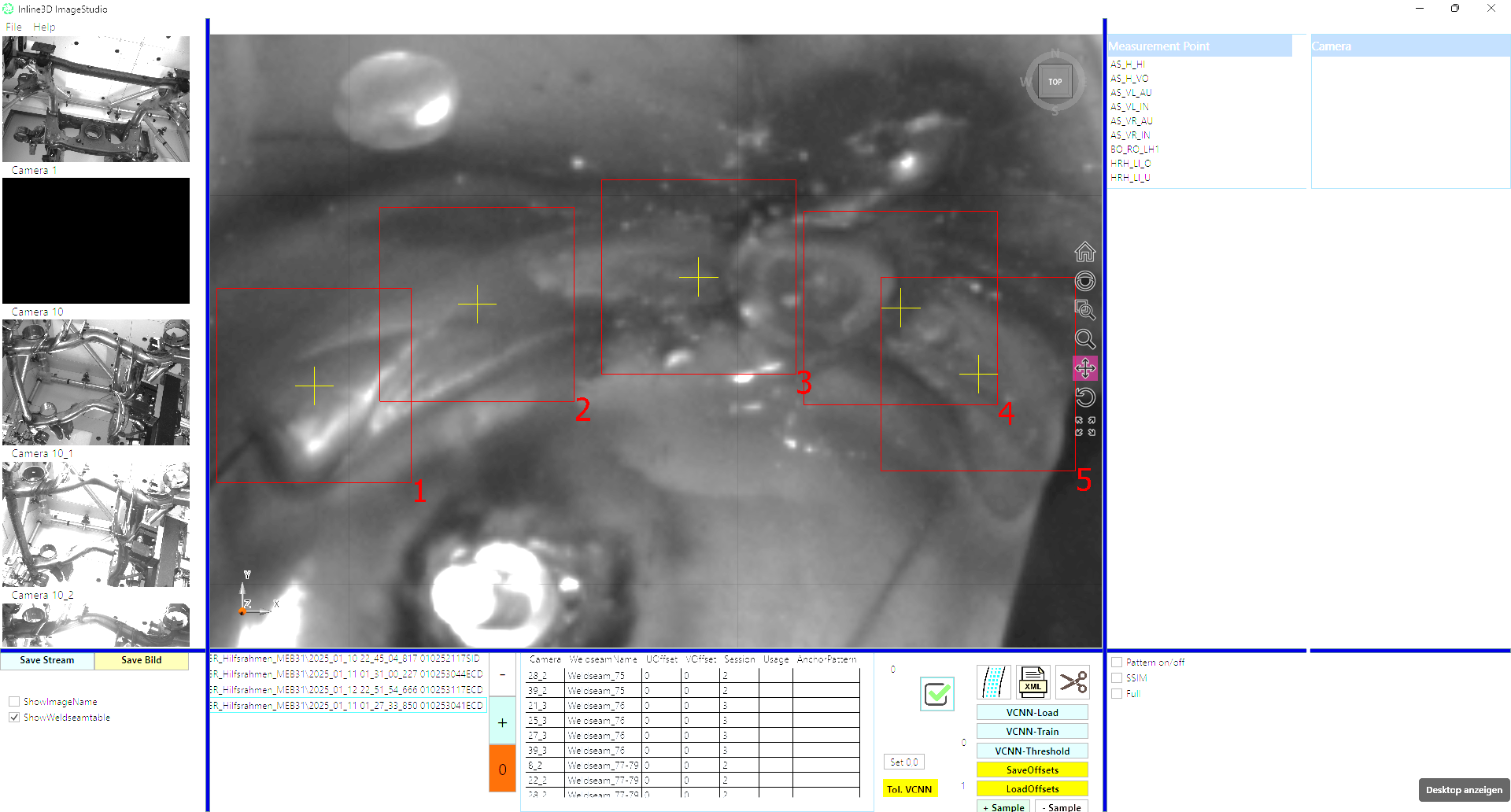Click the Save Stream button
Viewport: 1511px width, 812px height.
coord(47,660)
